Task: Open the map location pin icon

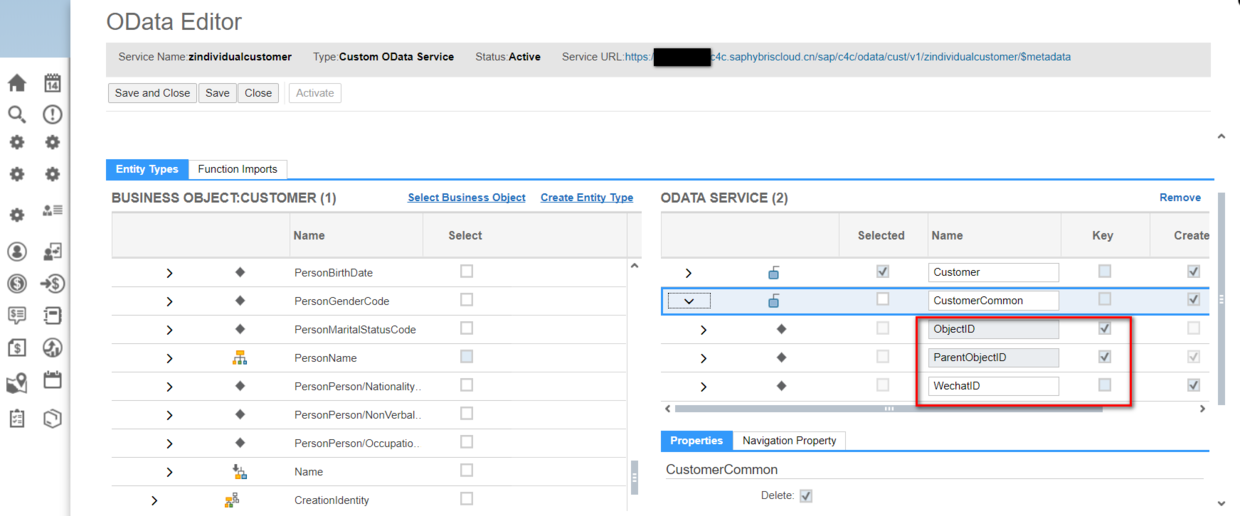Action: pyautogui.click(x=17, y=384)
